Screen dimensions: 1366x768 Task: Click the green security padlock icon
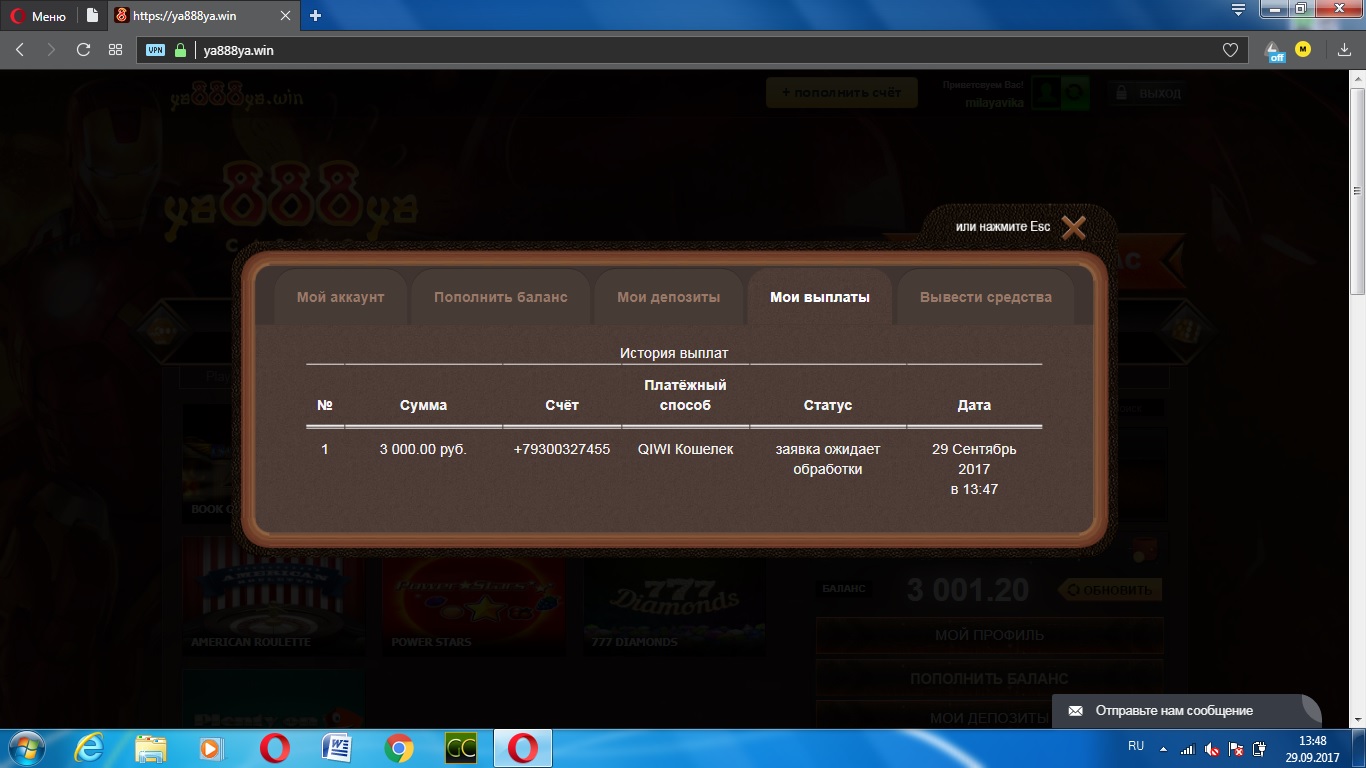[180, 50]
